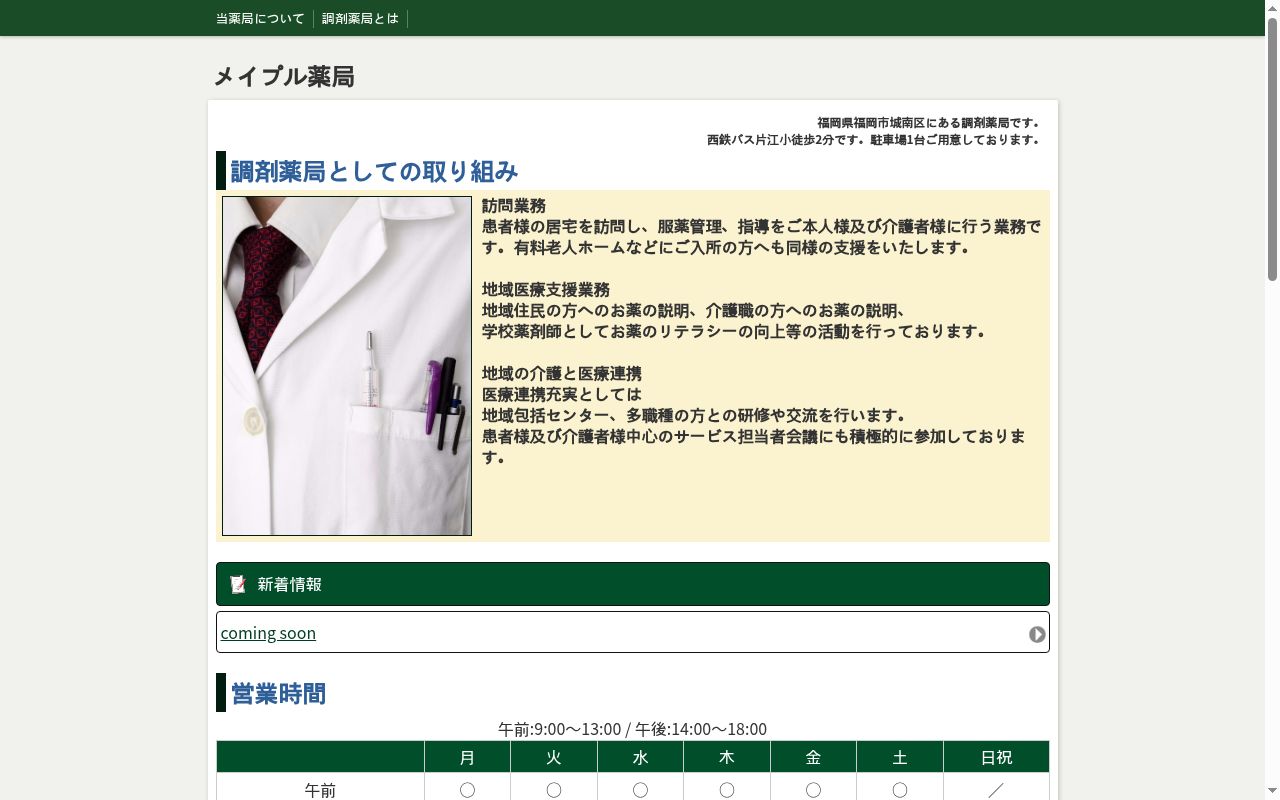
Task: Select the 木 column header in the table
Action: [x=727, y=757]
